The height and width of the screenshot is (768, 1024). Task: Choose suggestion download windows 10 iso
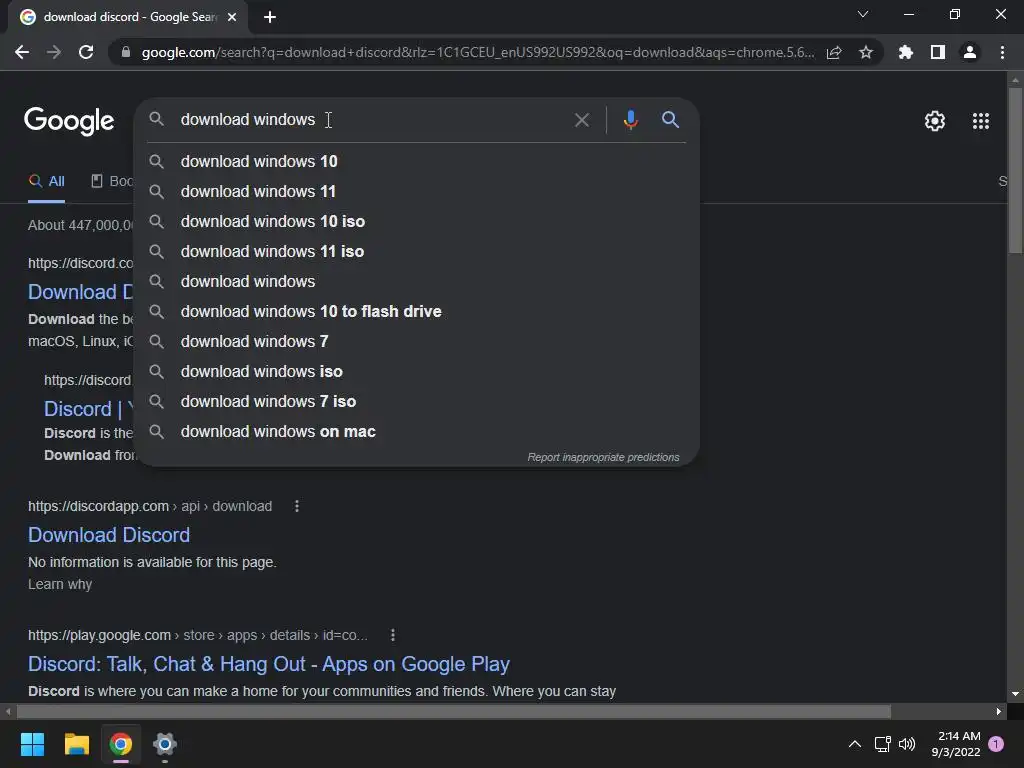click(417, 221)
